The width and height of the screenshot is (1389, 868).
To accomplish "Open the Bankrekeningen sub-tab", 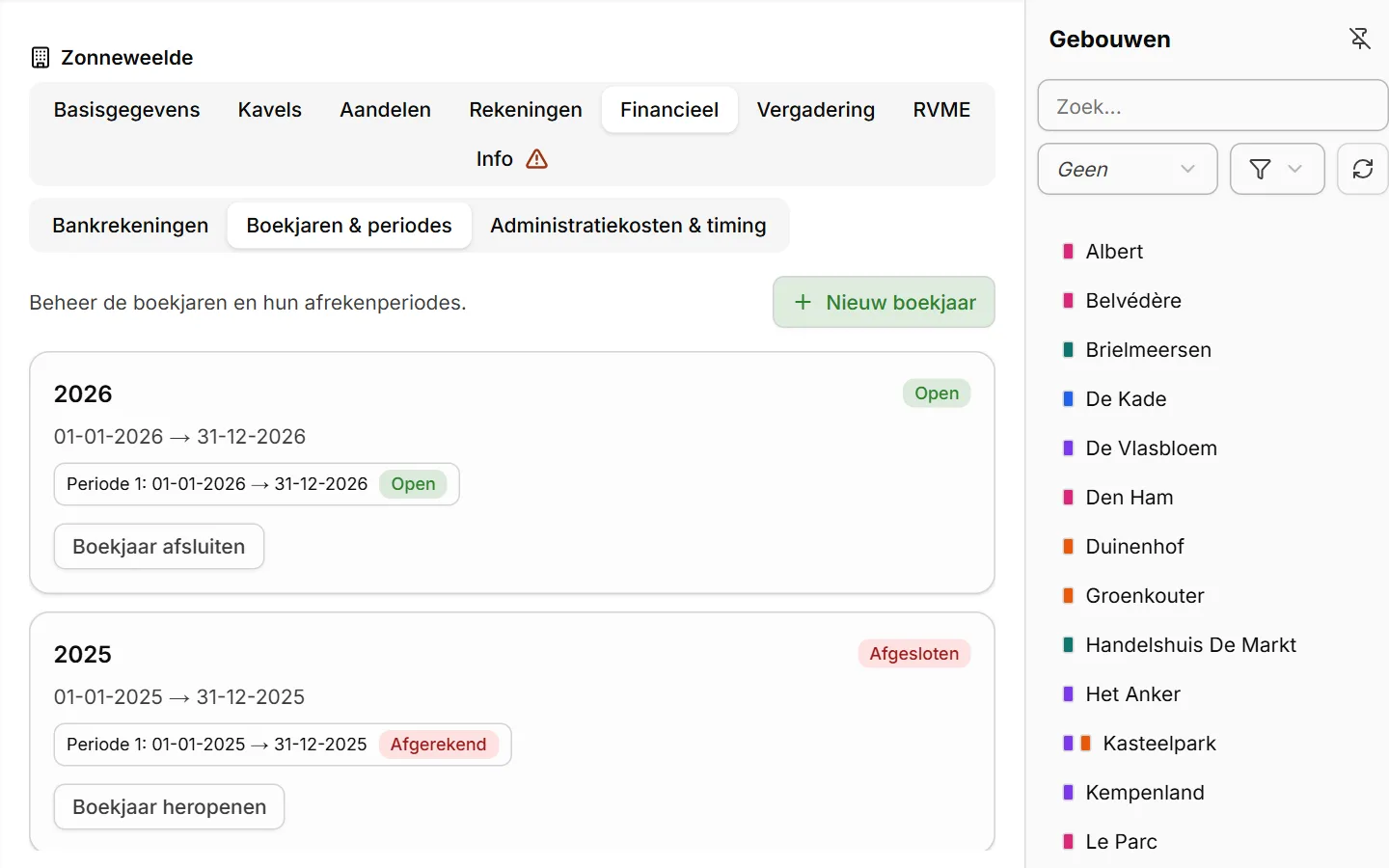I will [130, 226].
